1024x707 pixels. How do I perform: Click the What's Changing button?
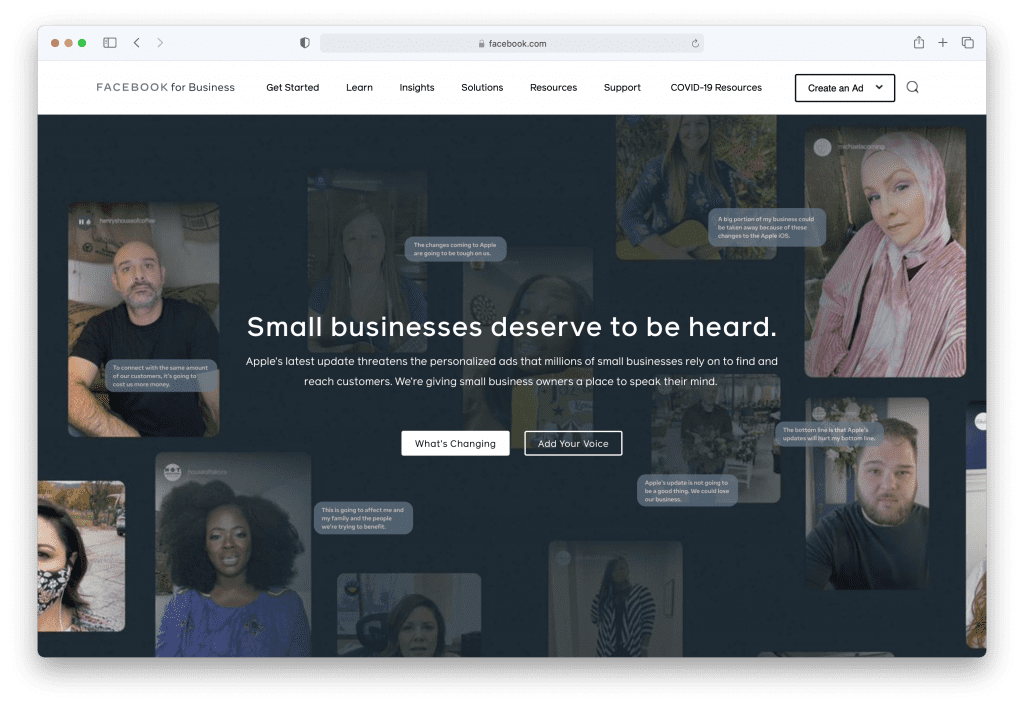455,443
